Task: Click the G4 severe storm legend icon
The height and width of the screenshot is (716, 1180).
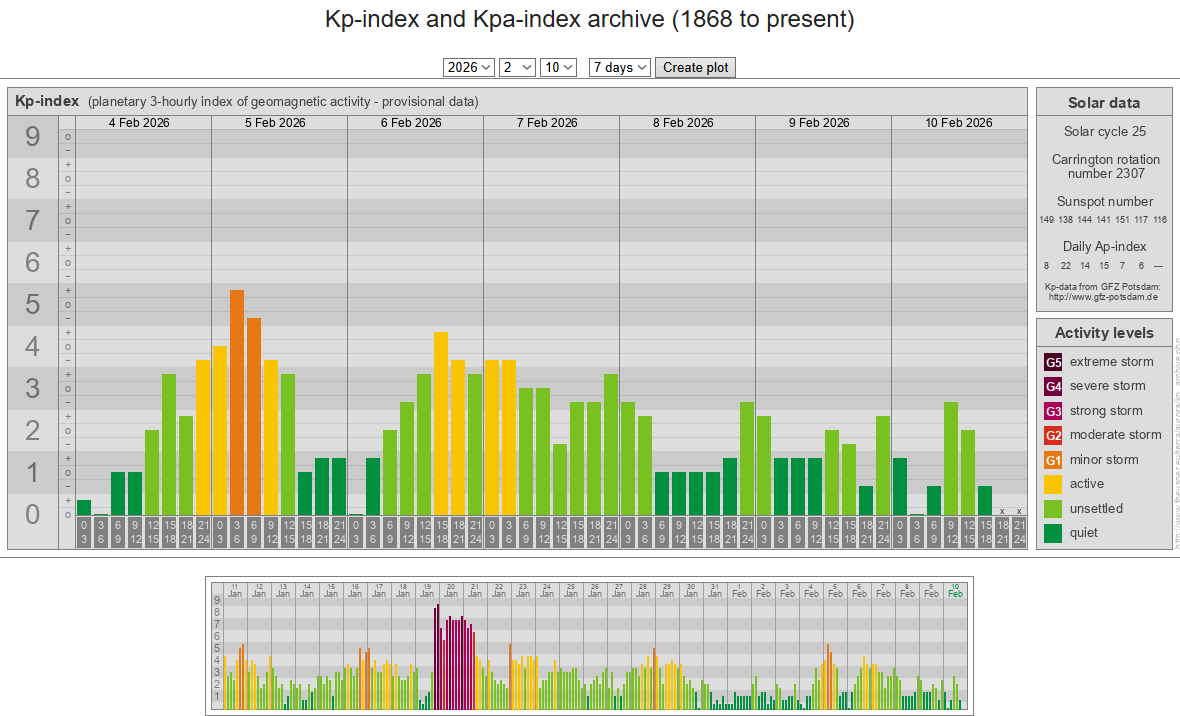Action: (1053, 386)
